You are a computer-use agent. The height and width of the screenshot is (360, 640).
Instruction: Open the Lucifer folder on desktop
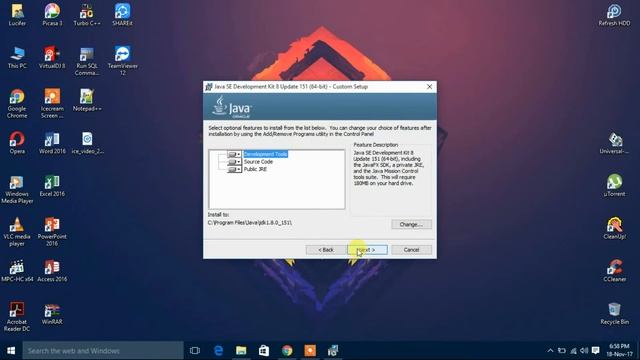pyautogui.click(x=17, y=15)
